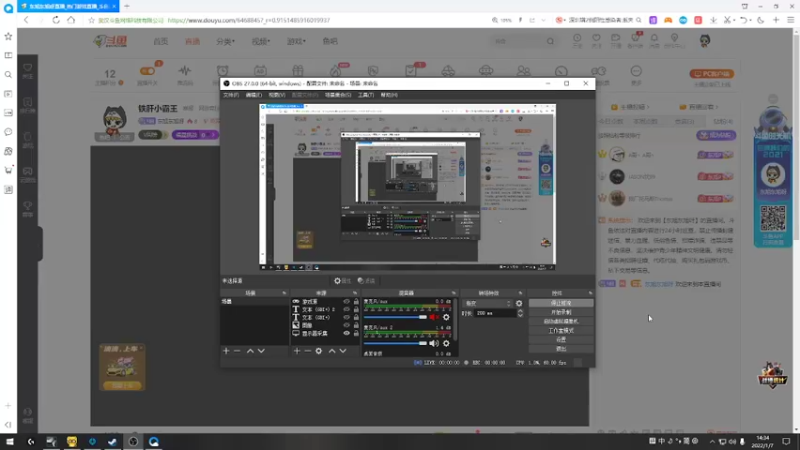The image size is (800, 450).
Task: Click the start recording button in OBS controls
Action: 561,312
